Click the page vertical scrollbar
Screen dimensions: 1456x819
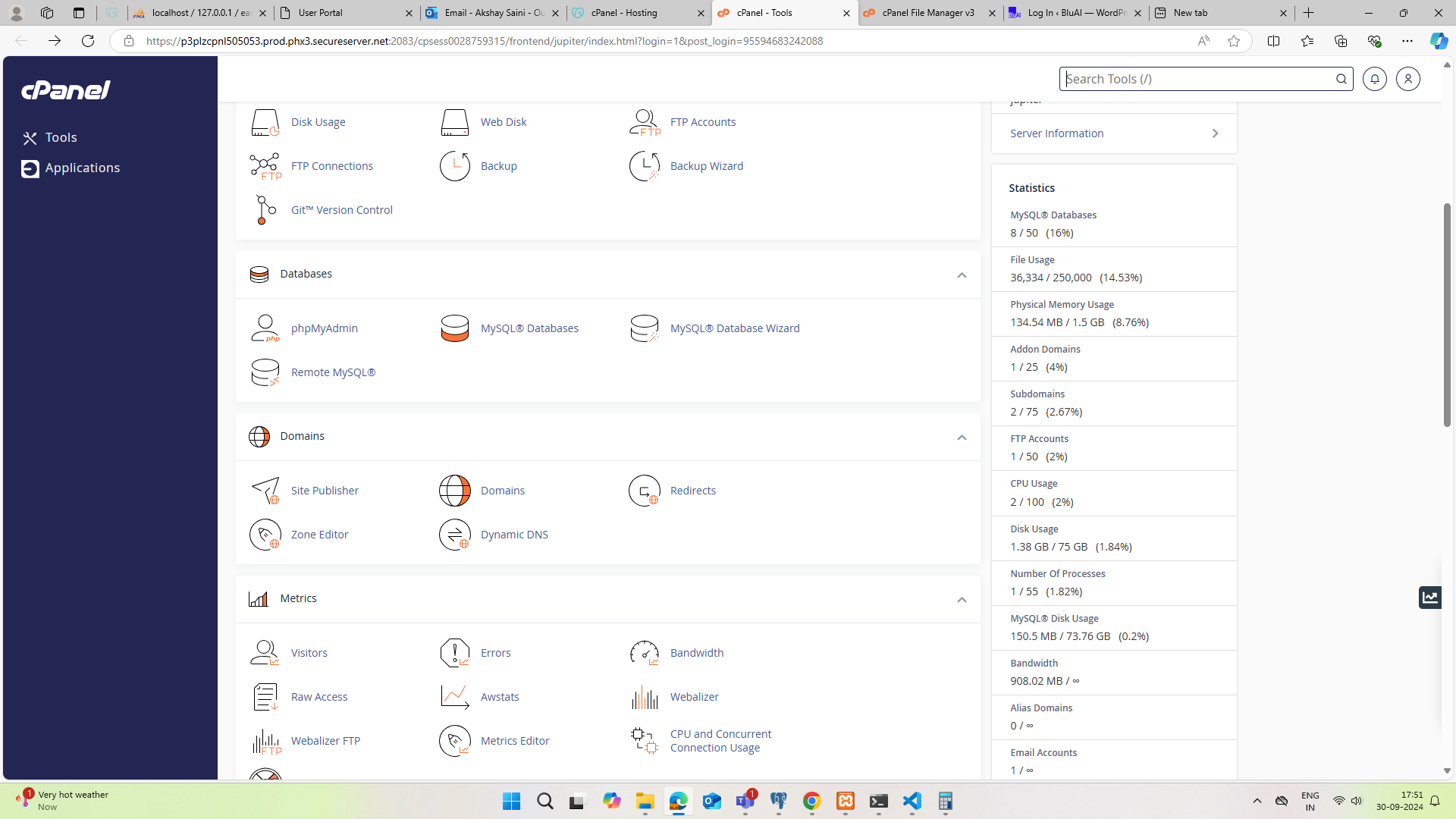(1447, 315)
